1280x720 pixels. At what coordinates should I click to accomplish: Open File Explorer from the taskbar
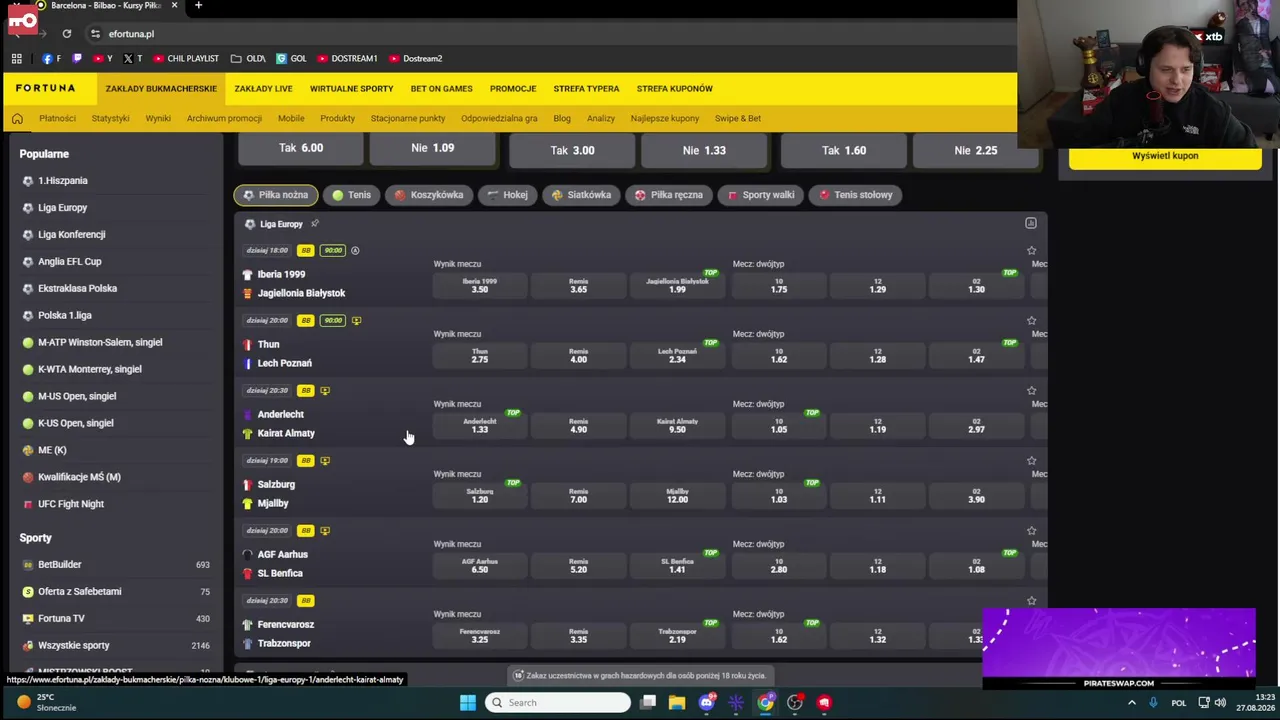pos(677,703)
